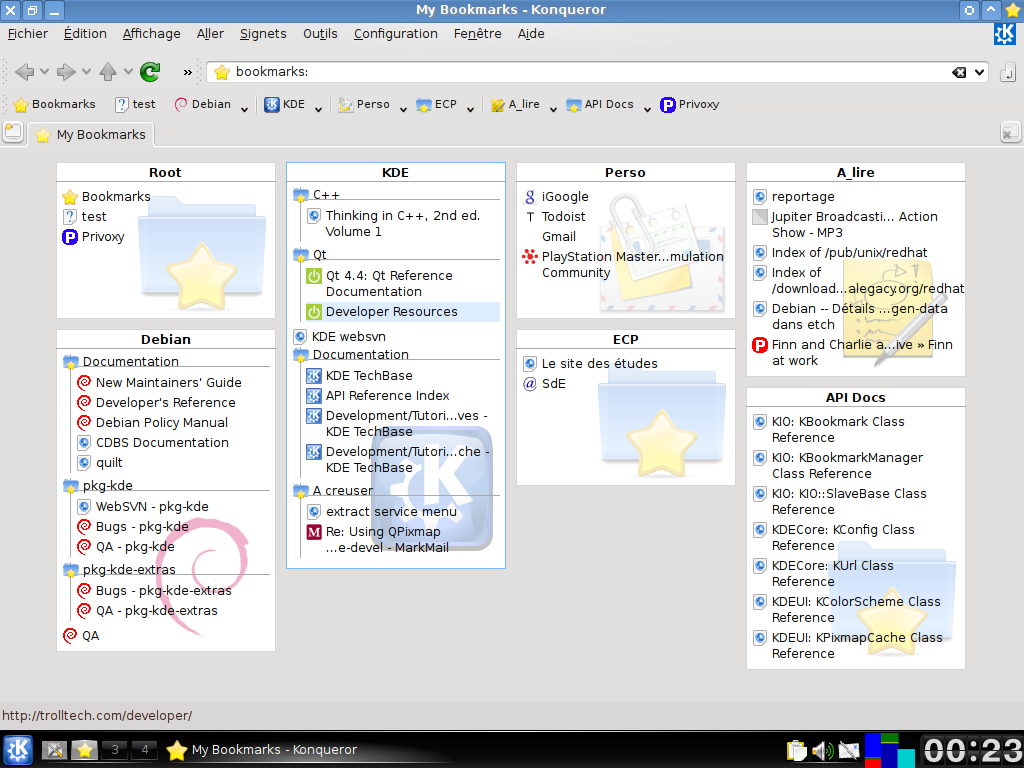Close the current tab via the right tab bar icon
Viewport: 1024px width, 768px height.
click(x=1010, y=133)
